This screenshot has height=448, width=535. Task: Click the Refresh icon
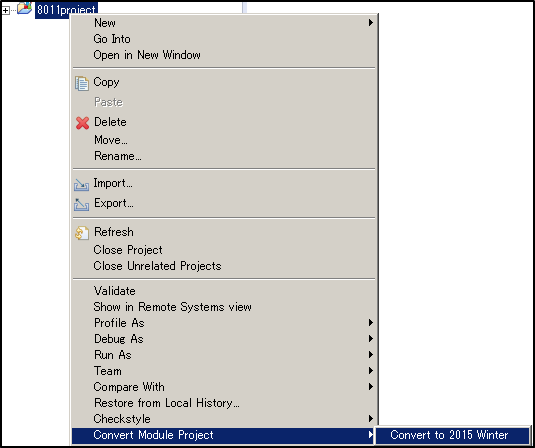coord(82,233)
